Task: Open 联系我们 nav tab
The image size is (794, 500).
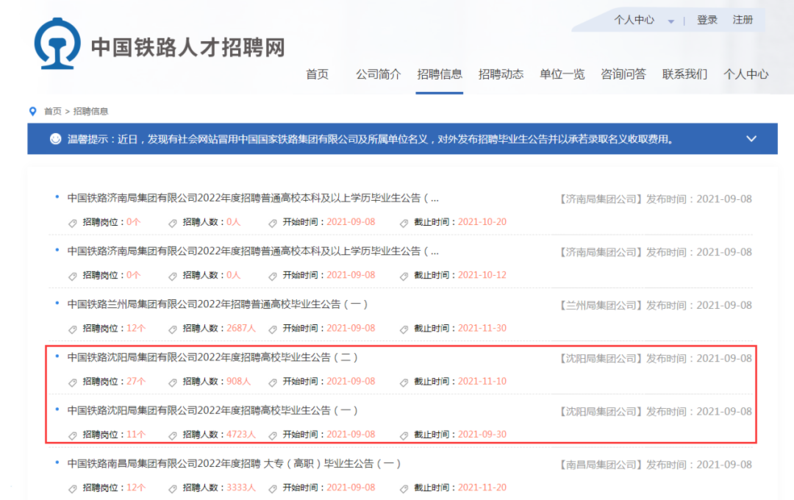Action: [x=685, y=74]
